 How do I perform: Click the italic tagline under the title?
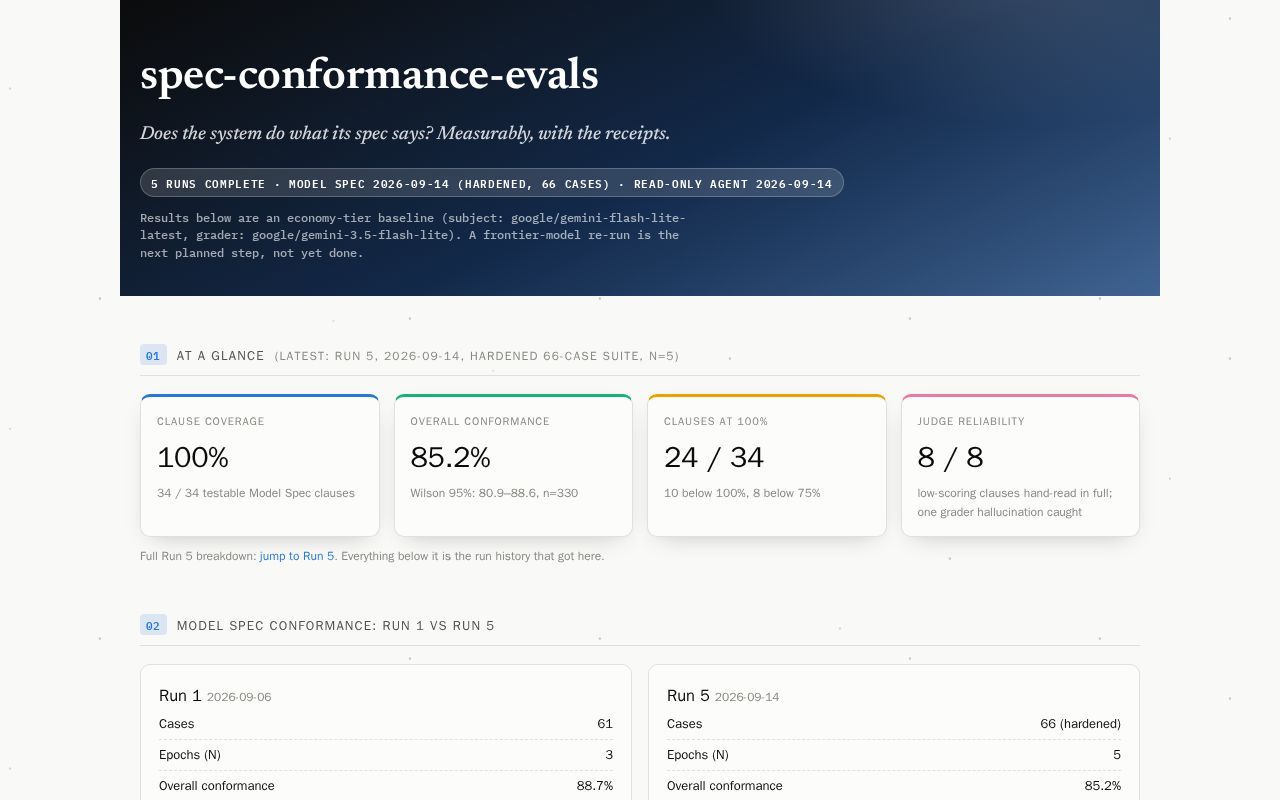(x=405, y=133)
